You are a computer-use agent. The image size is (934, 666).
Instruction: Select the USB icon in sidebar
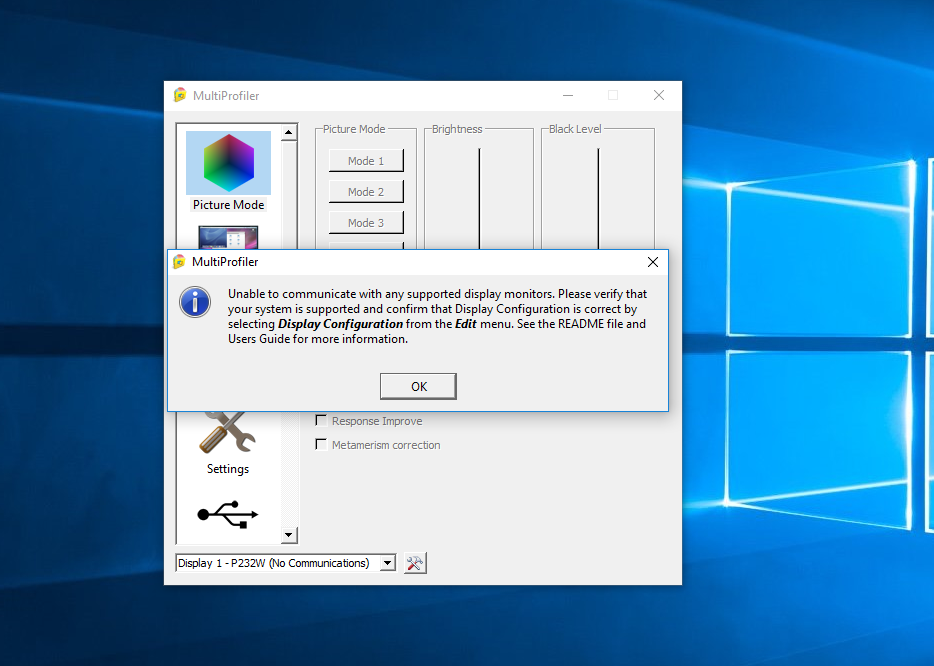point(228,515)
